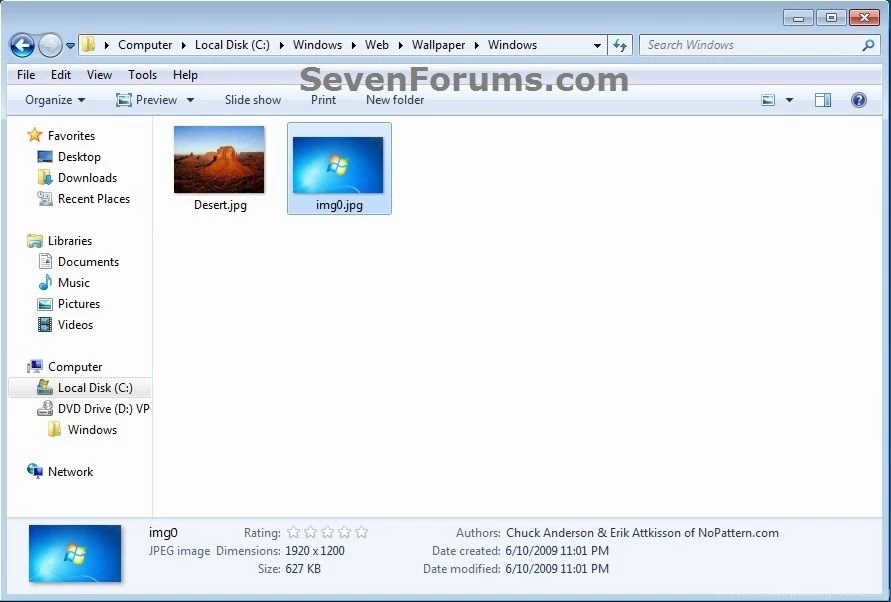Screen dimensions: 891x602
Task: Click Print in the toolbar
Action: click(x=323, y=100)
